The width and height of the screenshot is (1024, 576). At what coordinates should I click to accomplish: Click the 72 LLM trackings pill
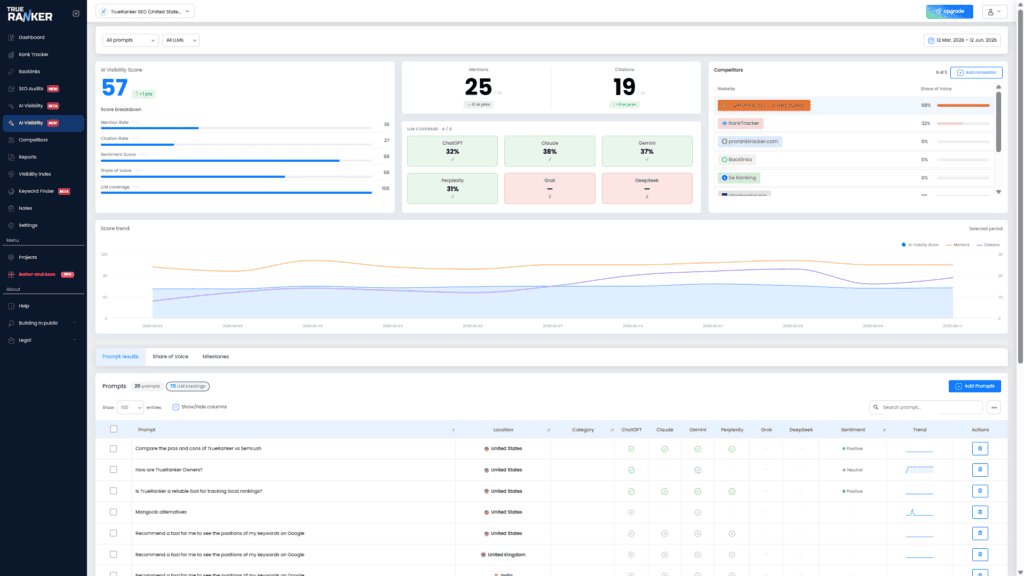(x=187, y=386)
